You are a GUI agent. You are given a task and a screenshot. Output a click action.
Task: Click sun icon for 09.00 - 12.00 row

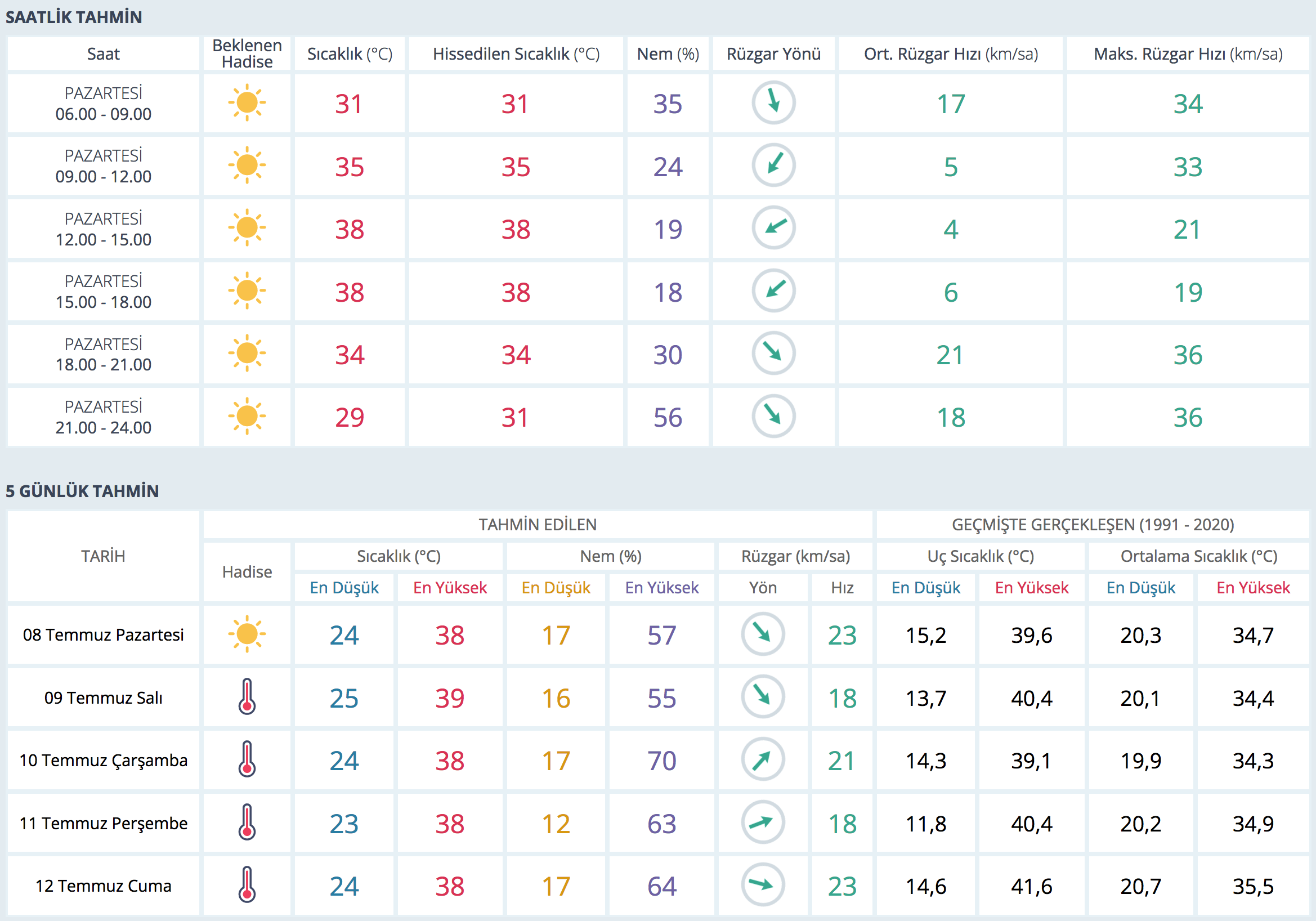(247, 166)
